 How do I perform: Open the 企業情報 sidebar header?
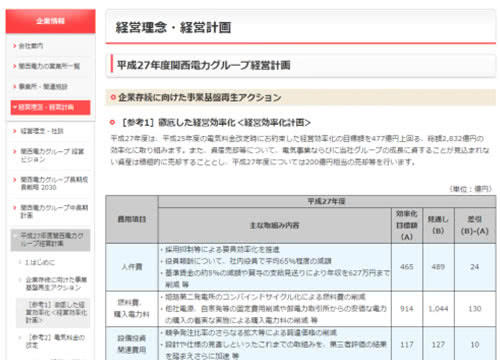[50, 21]
